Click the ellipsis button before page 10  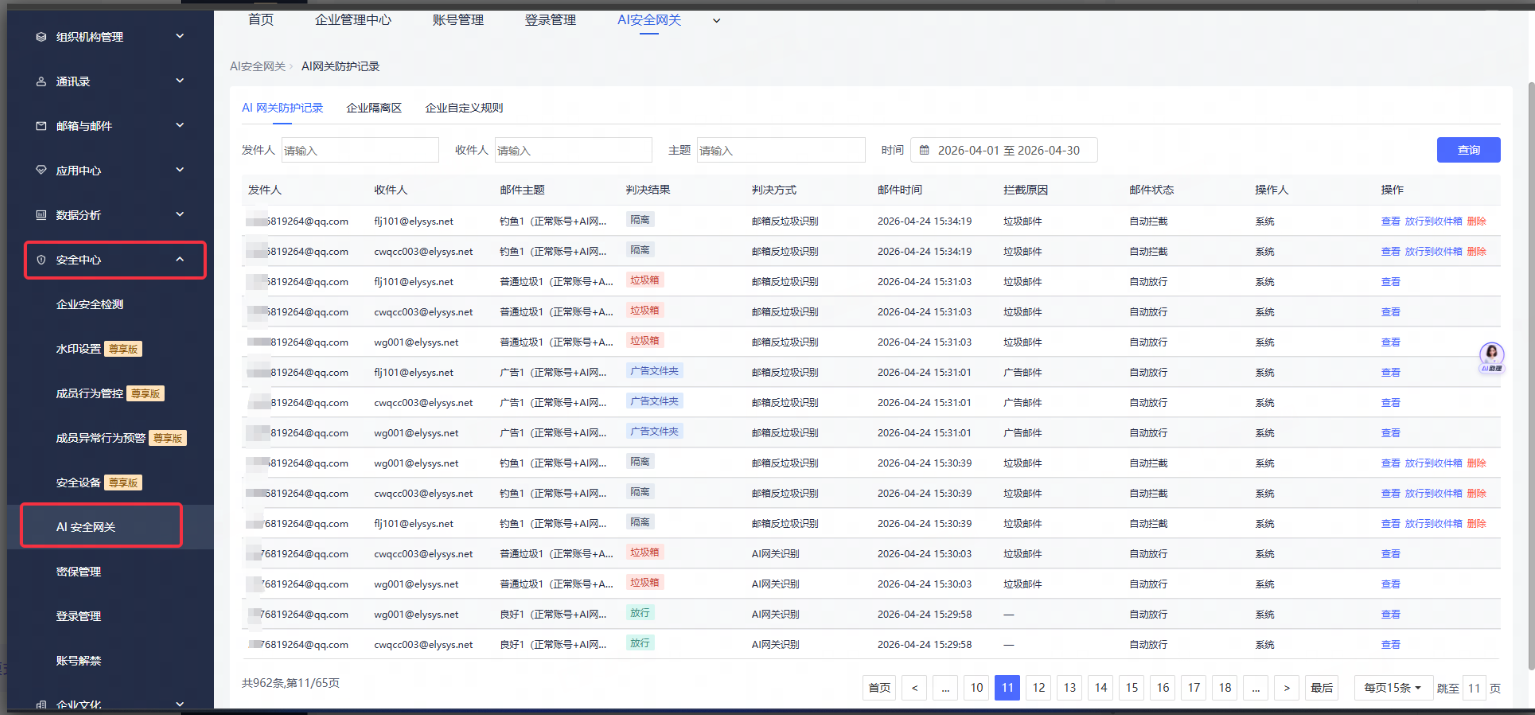click(945, 688)
